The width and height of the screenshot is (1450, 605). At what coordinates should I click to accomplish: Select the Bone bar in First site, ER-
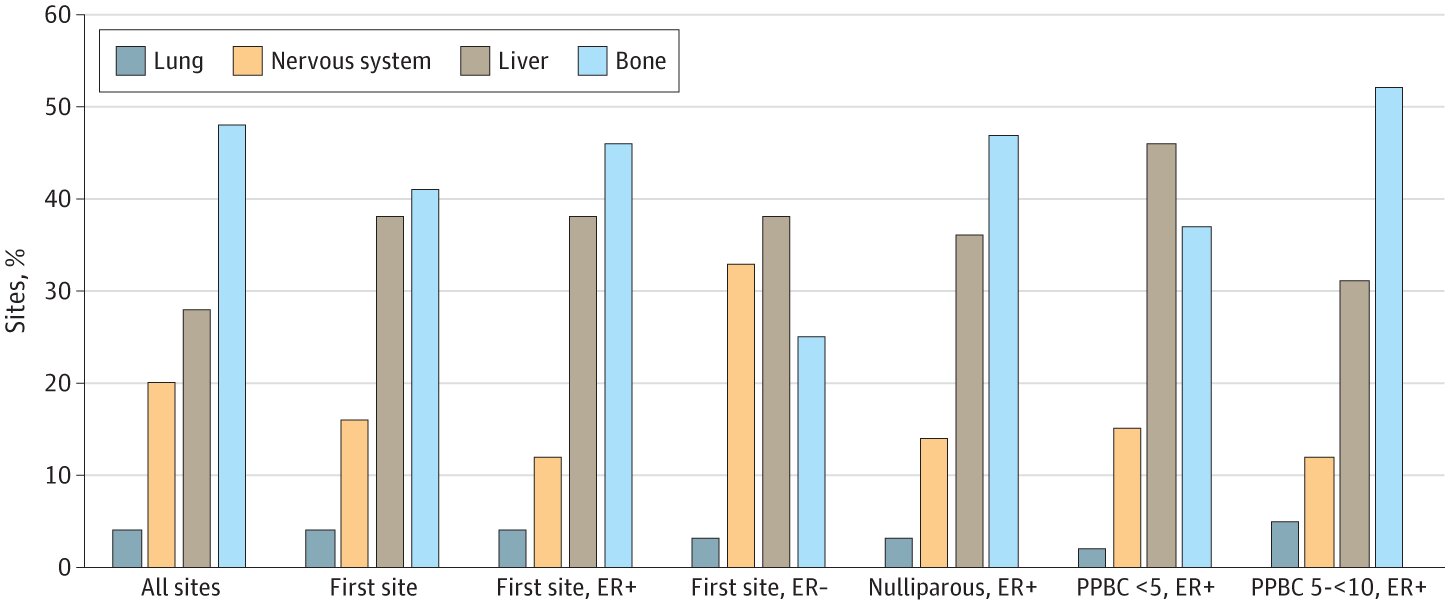811,452
